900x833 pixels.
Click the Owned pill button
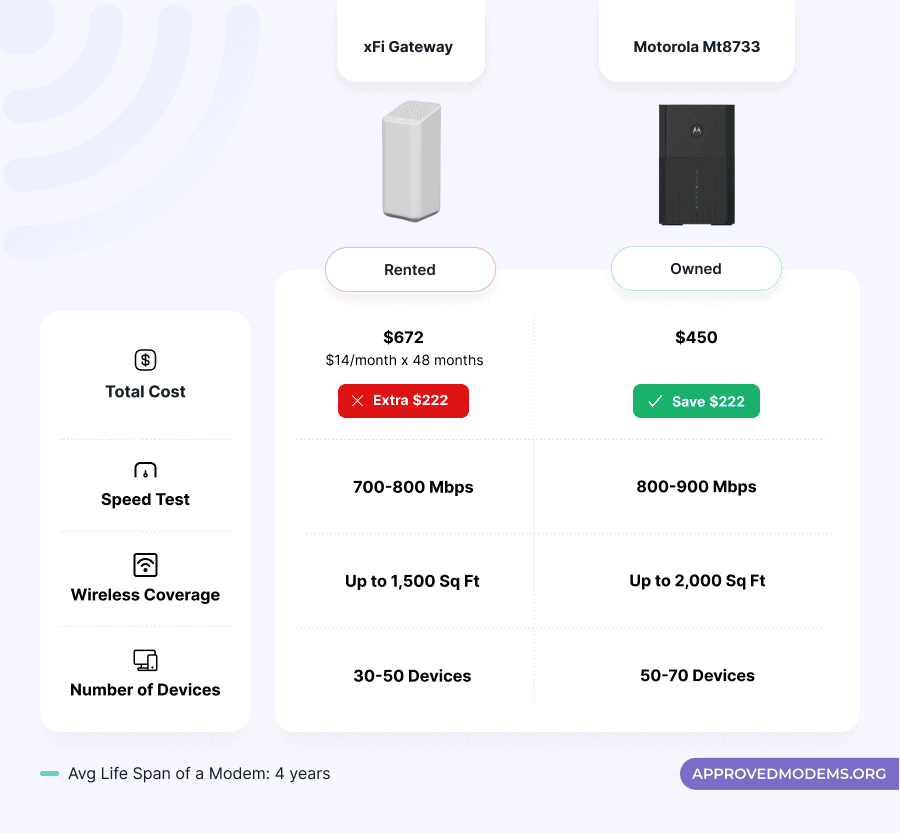point(696,269)
